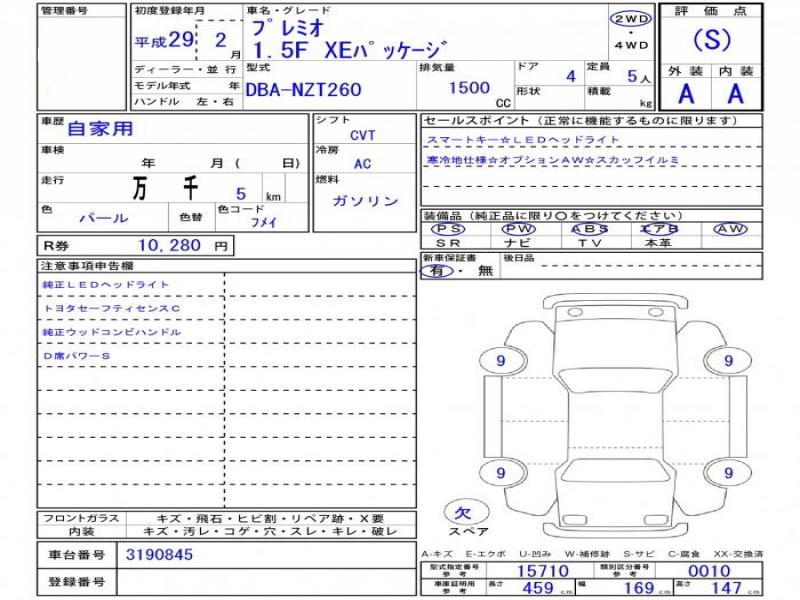
Task: Select the 4WD drive option
Action: 630,45
